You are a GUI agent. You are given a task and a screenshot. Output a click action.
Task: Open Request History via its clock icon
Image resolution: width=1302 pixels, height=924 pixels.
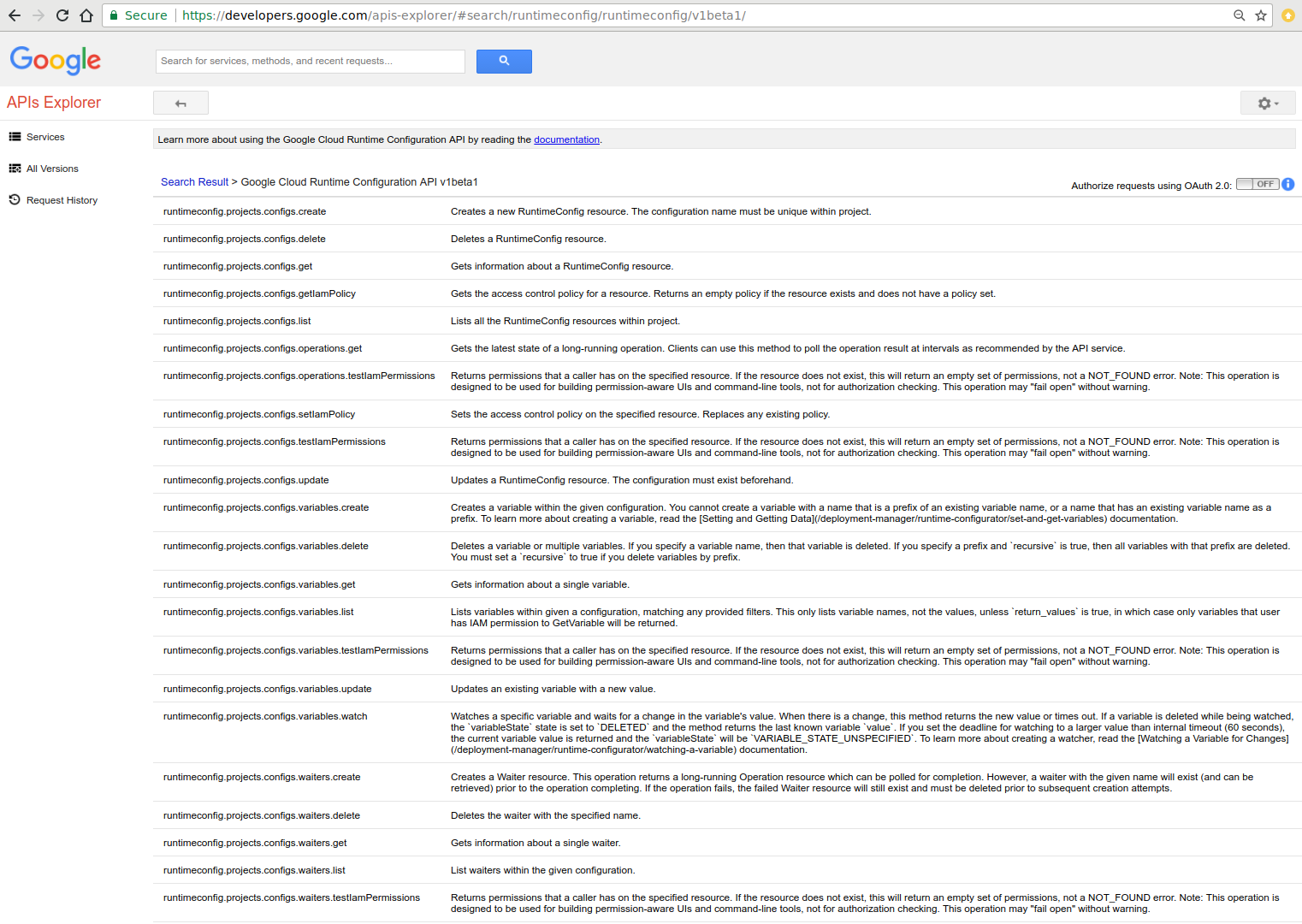[x=15, y=199]
